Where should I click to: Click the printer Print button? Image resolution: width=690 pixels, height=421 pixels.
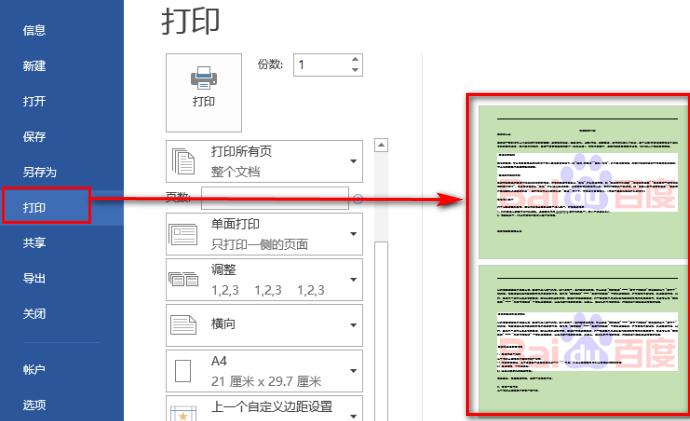(204, 93)
